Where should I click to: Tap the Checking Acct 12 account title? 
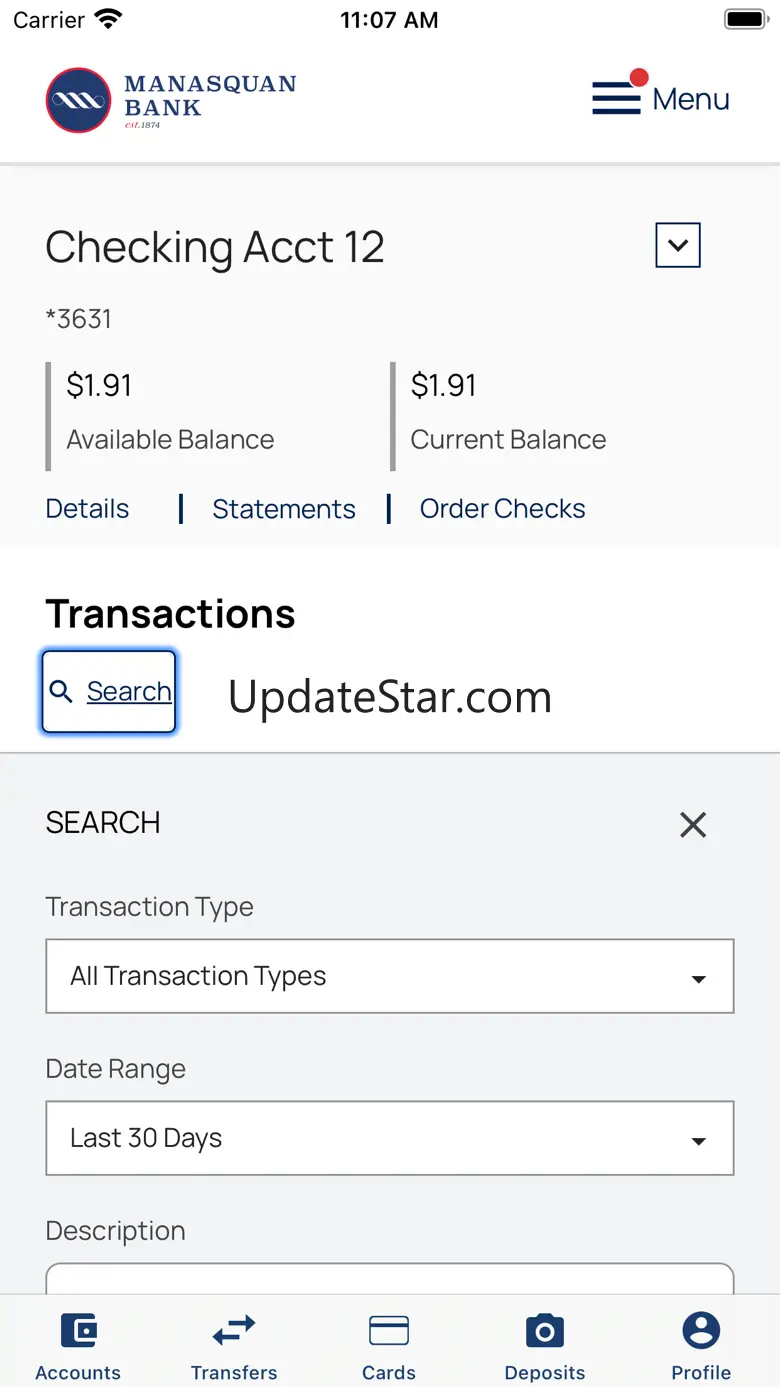215,248
